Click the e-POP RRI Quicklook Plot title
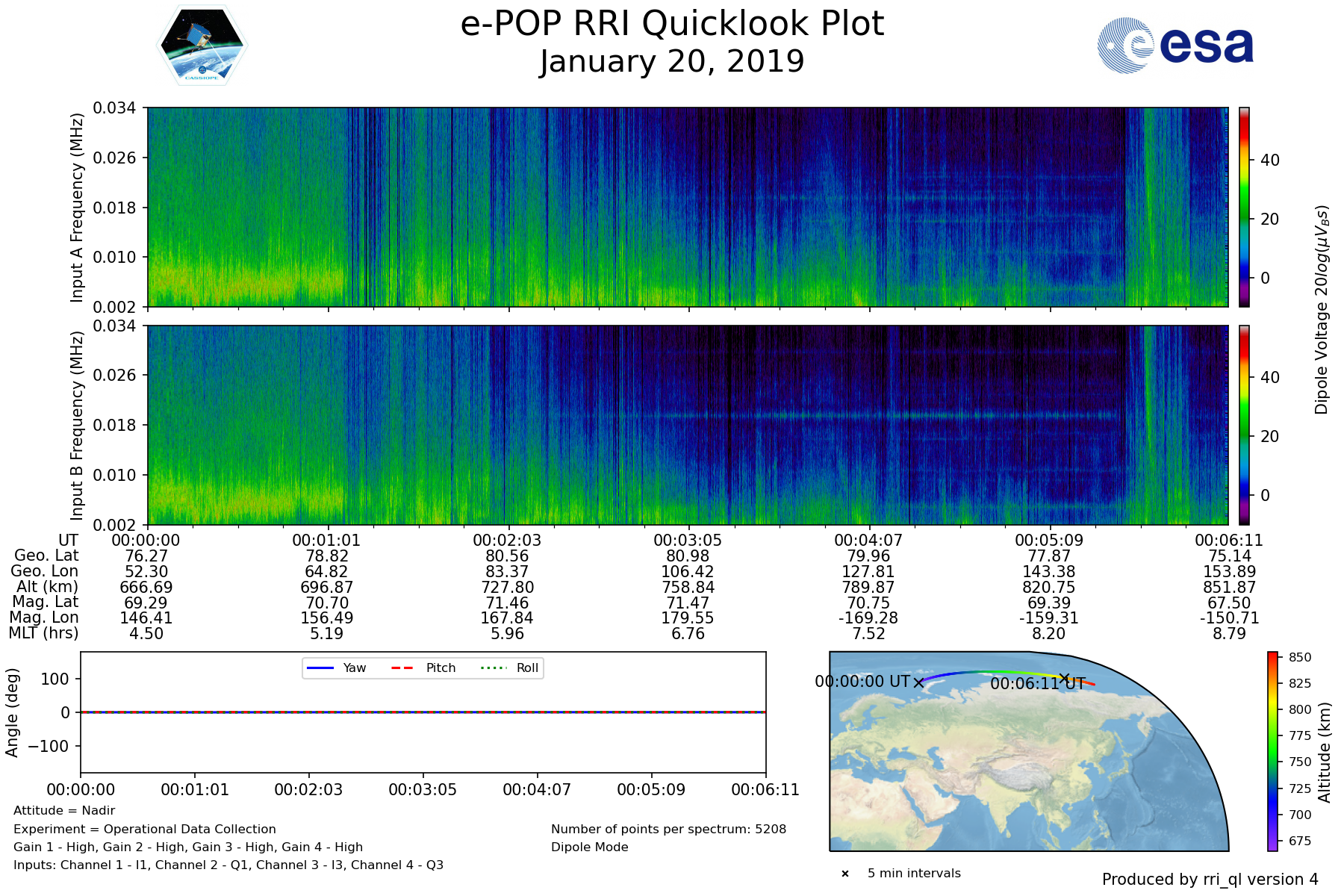This screenshot has height=896, width=1344. point(672,24)
